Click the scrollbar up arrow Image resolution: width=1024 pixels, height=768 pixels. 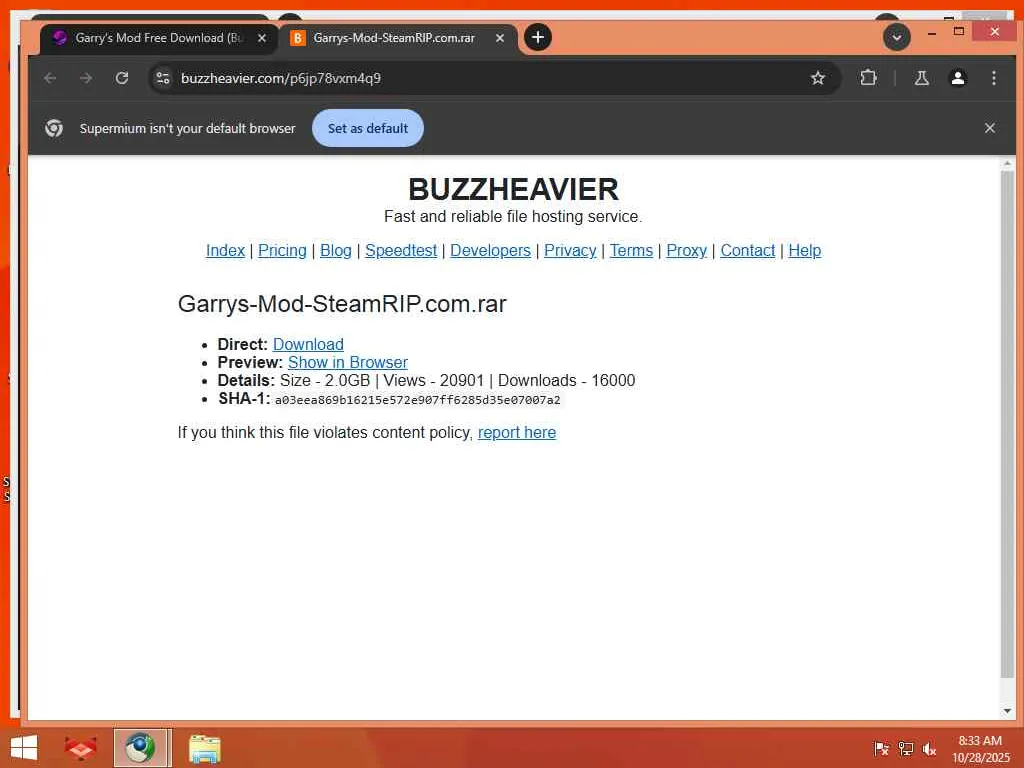point(1006,163)
